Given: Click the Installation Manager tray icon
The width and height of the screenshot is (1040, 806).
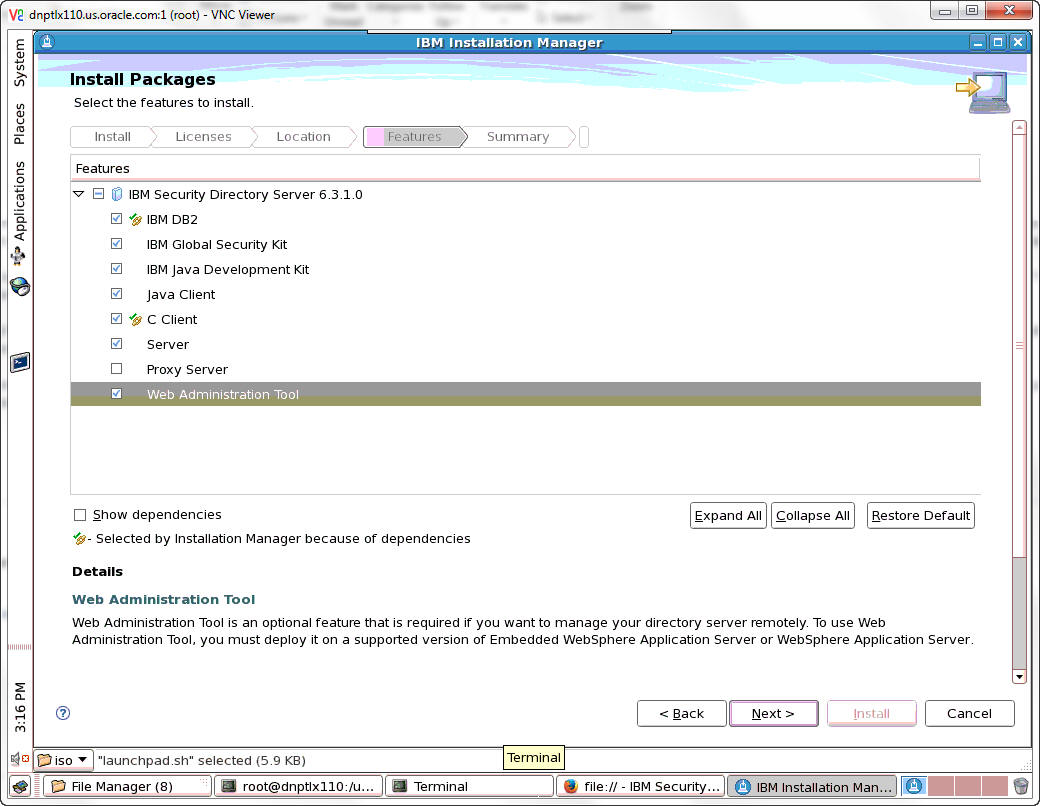Looking at the screenshot, I should pyautogui.click(x=914, y=786).
